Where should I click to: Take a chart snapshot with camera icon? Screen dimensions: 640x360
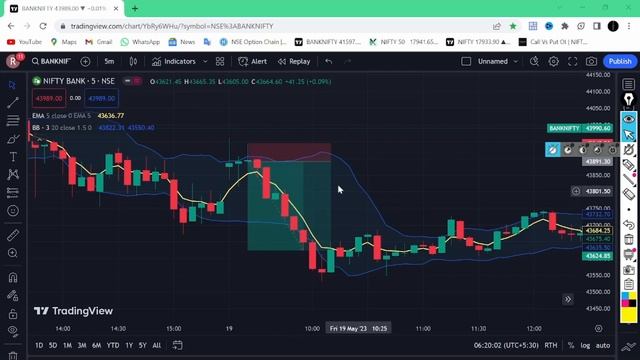point(591,61)
